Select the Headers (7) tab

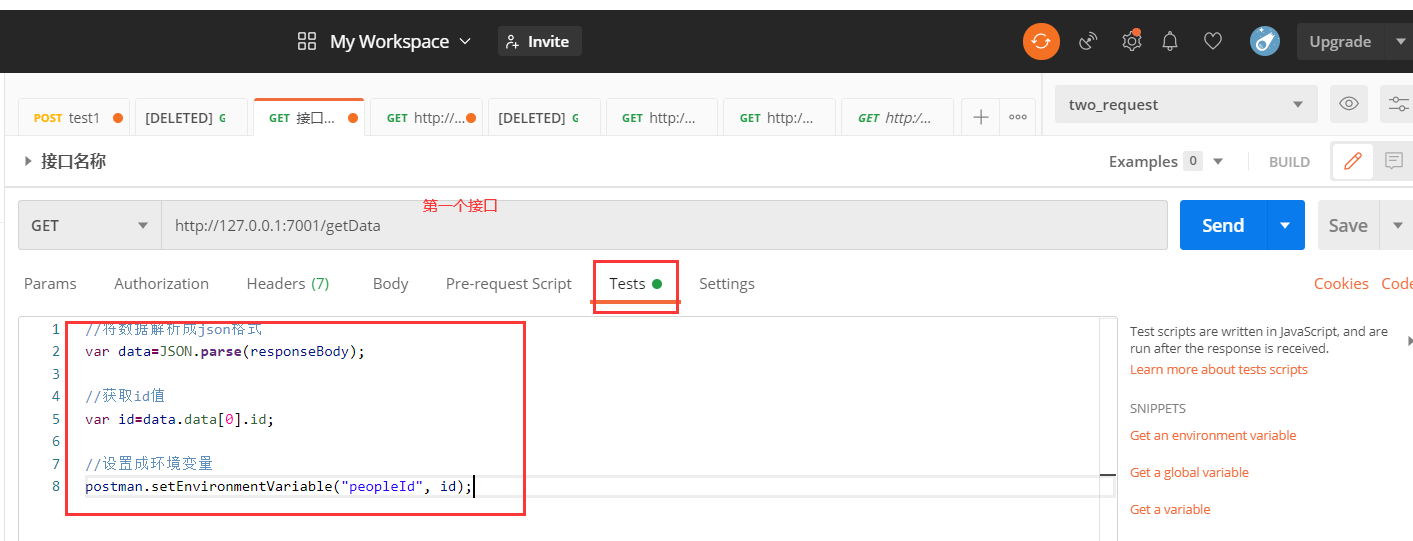pyautogui.click(x=288, y=284)
